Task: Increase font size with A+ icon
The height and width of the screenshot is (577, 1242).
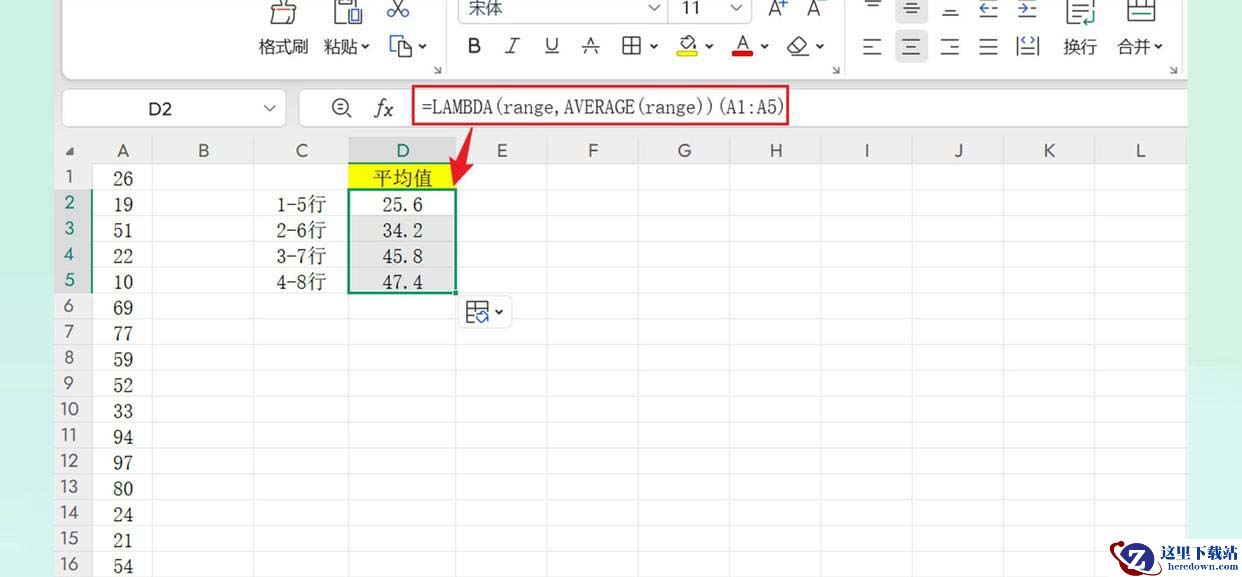Action: 777,9
